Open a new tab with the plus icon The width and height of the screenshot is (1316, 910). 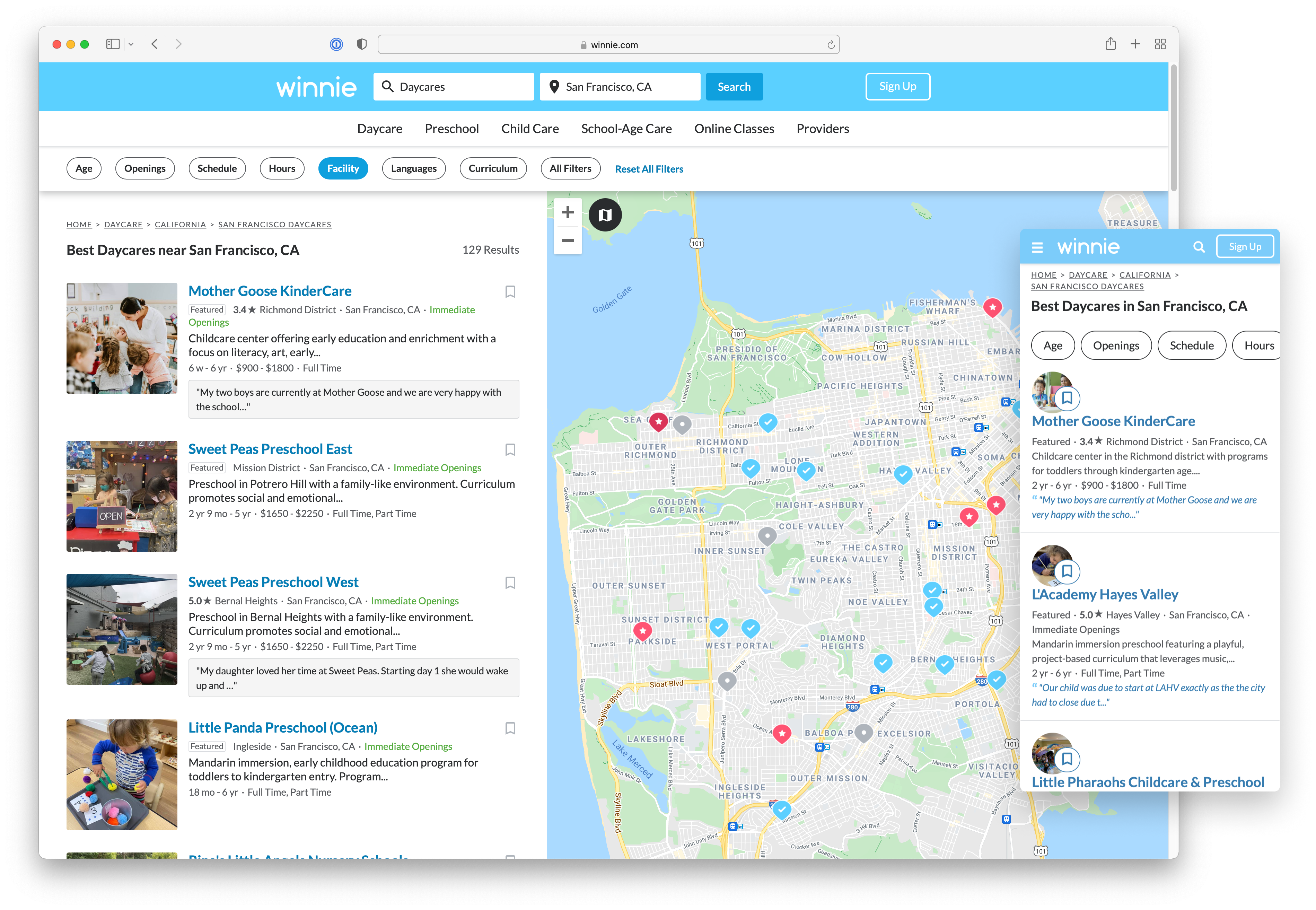tap(1135, 44)
